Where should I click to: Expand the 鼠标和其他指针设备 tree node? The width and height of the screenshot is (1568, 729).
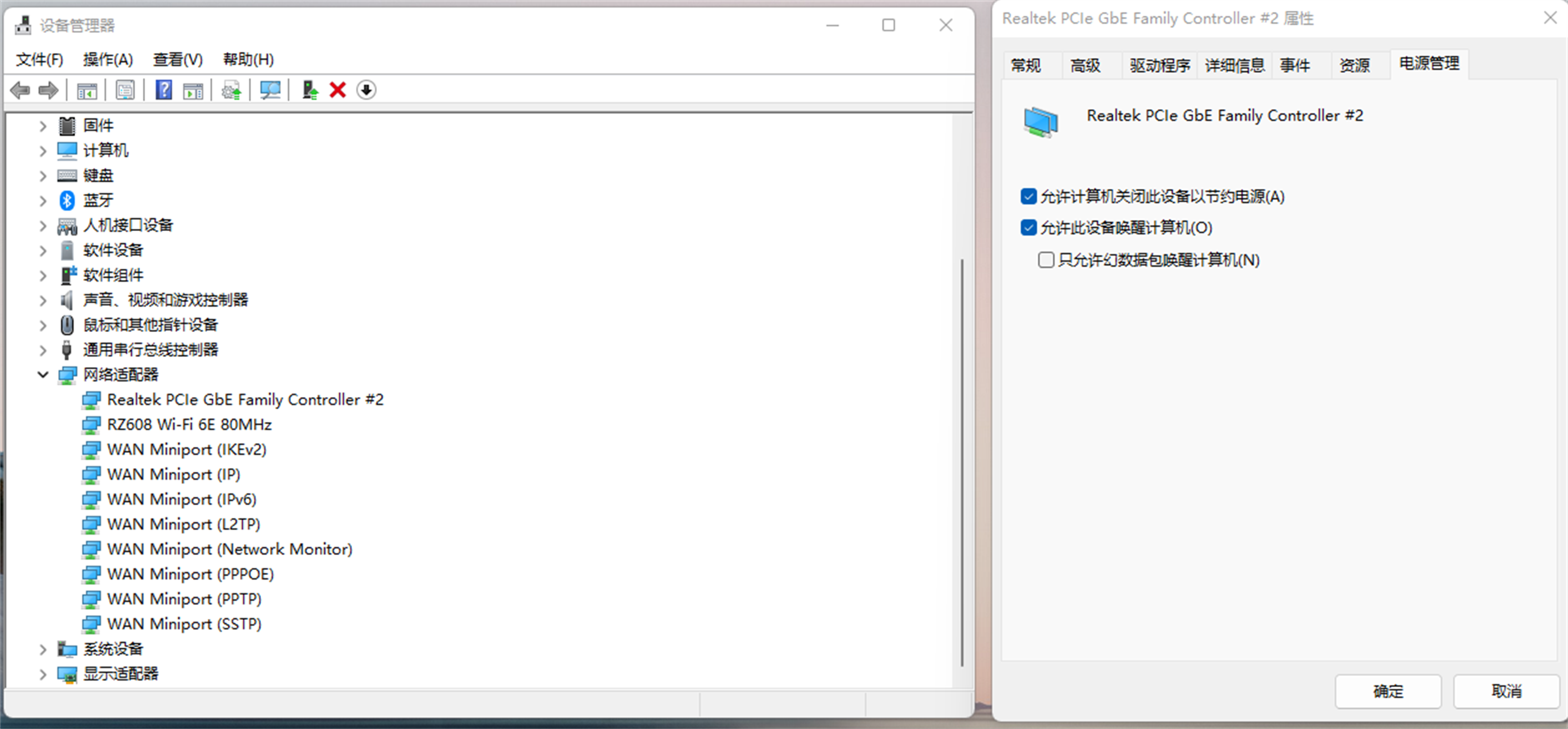(43, 325)
